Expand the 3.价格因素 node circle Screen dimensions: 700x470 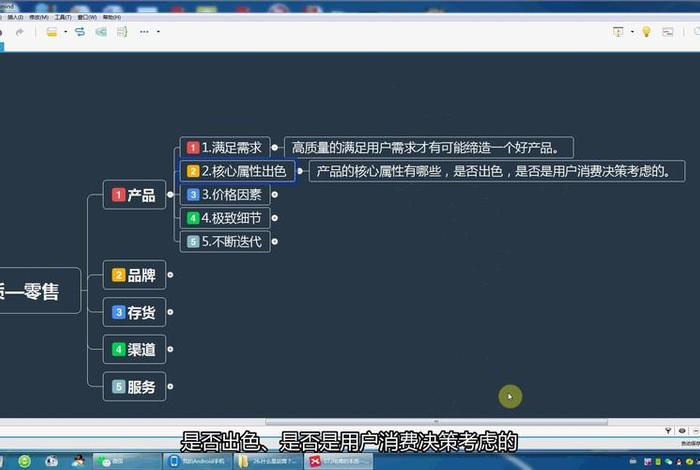275,195
